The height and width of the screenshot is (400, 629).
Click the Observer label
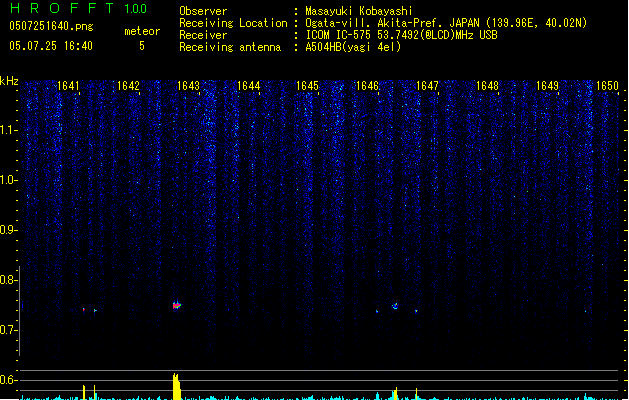tap(203, 11)
